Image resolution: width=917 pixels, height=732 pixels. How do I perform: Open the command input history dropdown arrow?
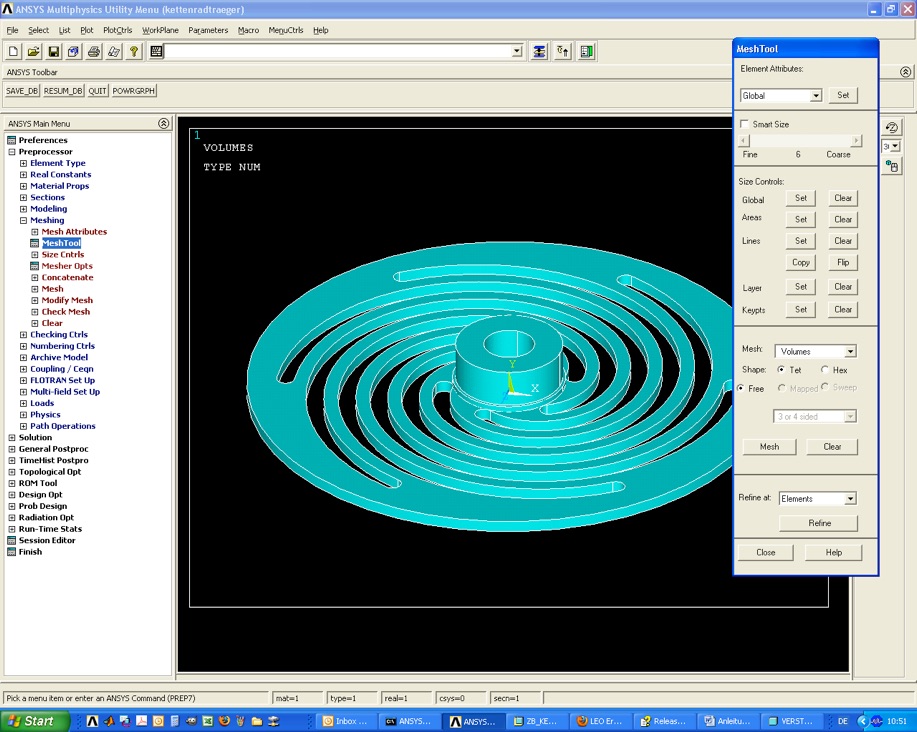517,51
